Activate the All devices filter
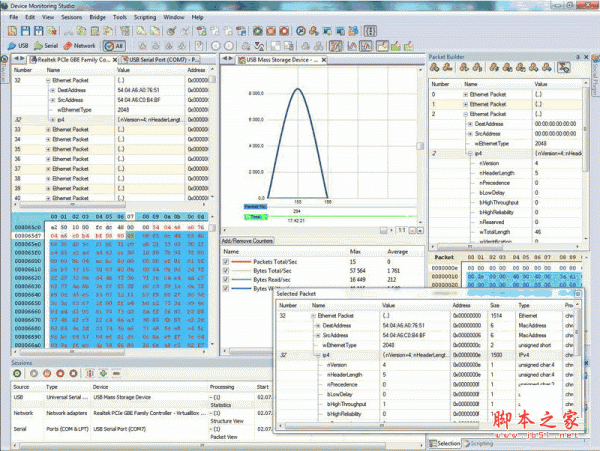The width and height of the screenshot is (600, 451). [114, 45]
